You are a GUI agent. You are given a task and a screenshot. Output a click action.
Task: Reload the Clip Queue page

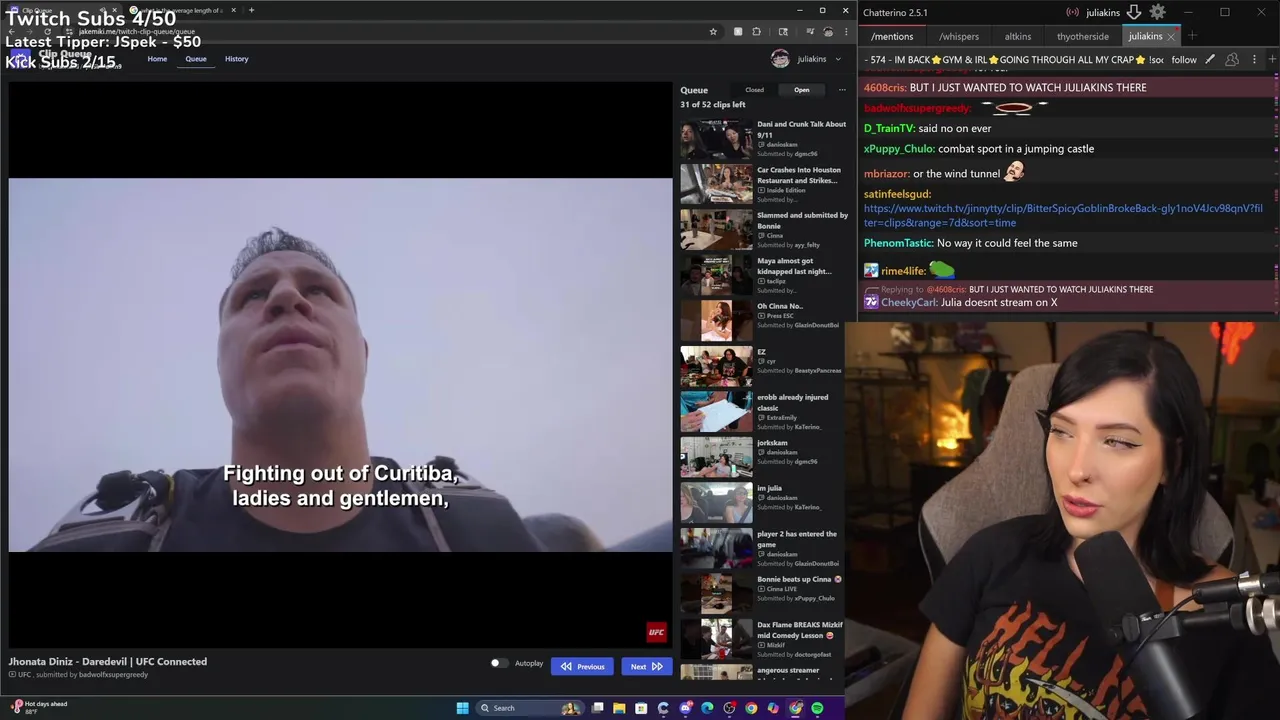[x=47, y=32]
